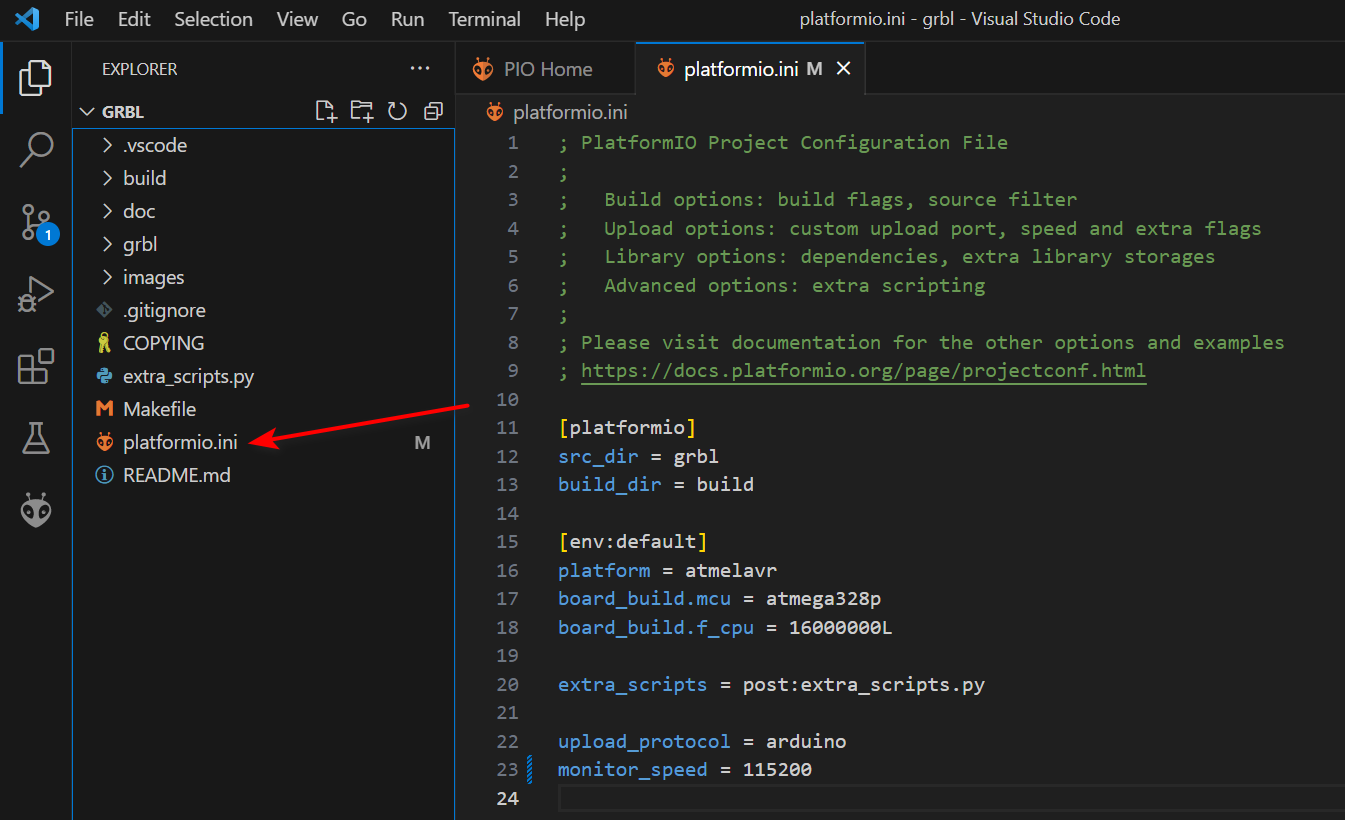
Task: Click PlatformIO icon in breadcrumb path
Action: click(x=494, y=112)
